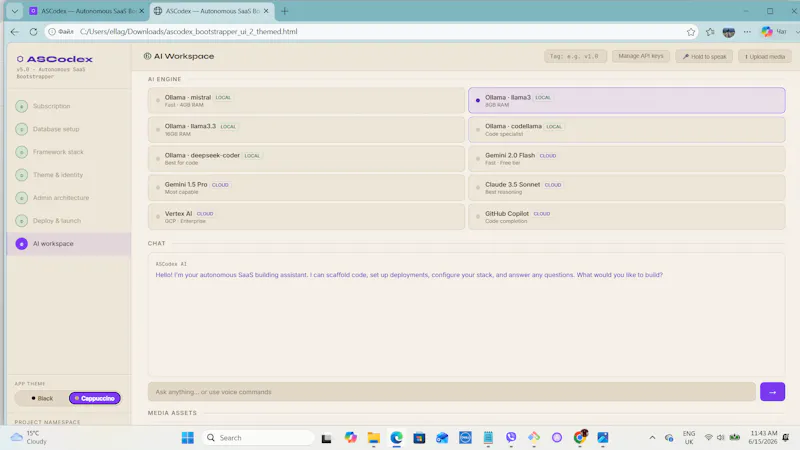Select the Ollama codellama engine card
Image resolution: width=800 pixels, height=450 pixels.
point(627,130)
